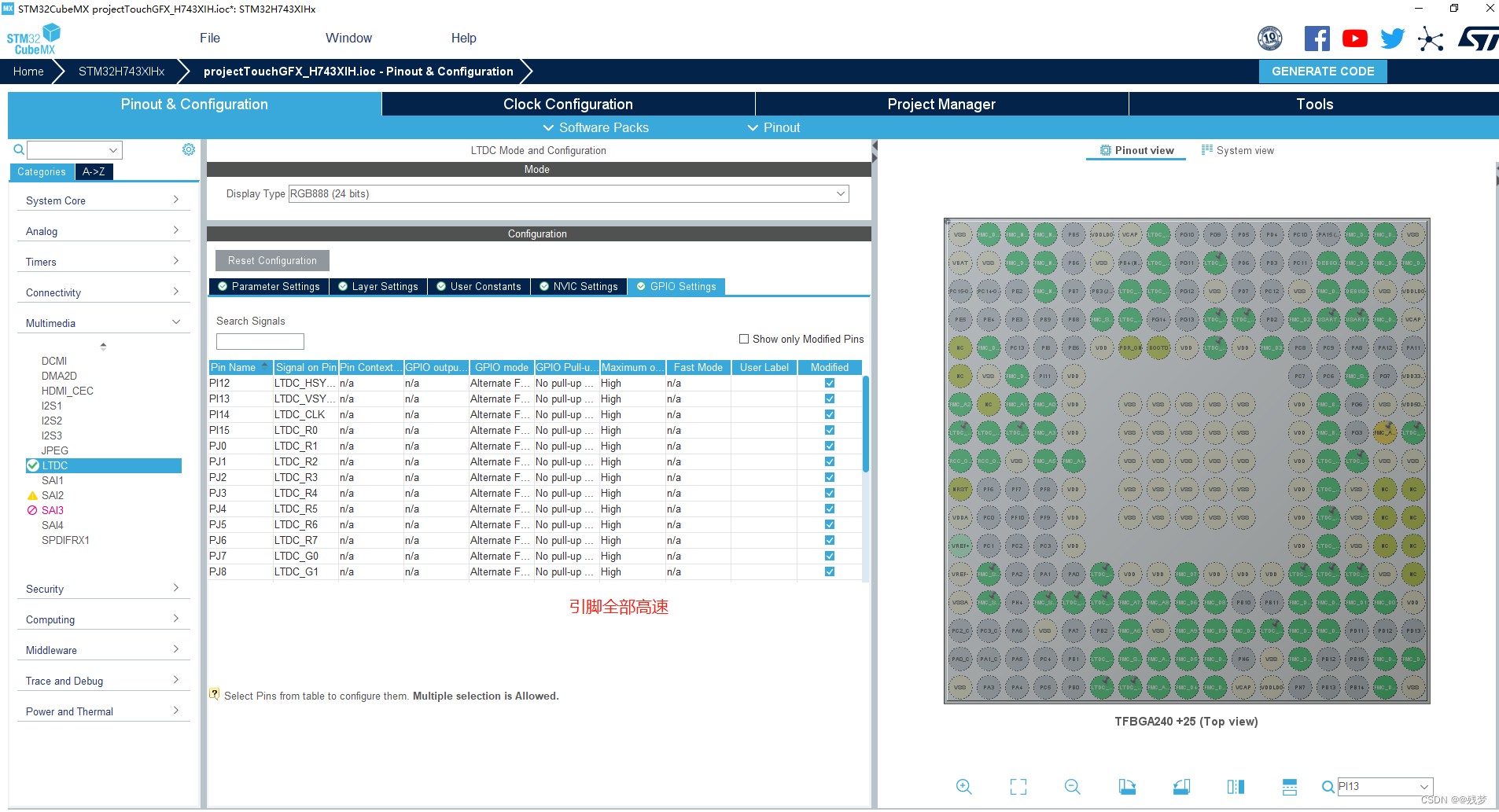Image resolution: width=1499 pixels, height=812 pixels.
Task: Rotate the chip clockwise
Action: coord(1127,787)
